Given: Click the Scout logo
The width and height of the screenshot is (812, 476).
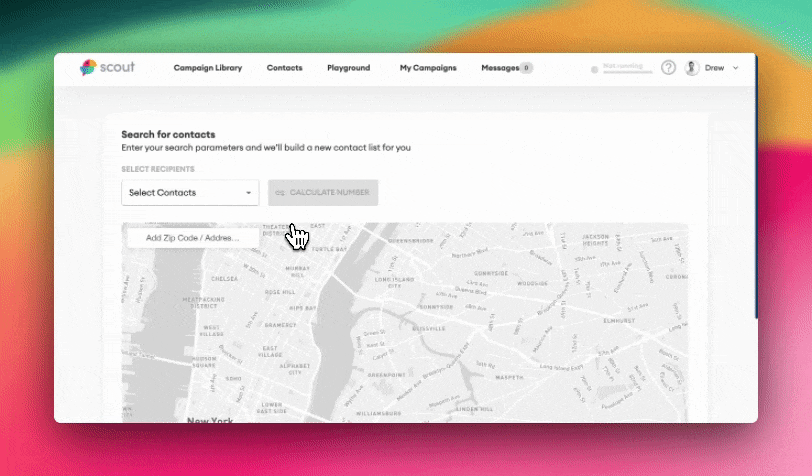Looking at the screenshot, I should pos(107,67).
